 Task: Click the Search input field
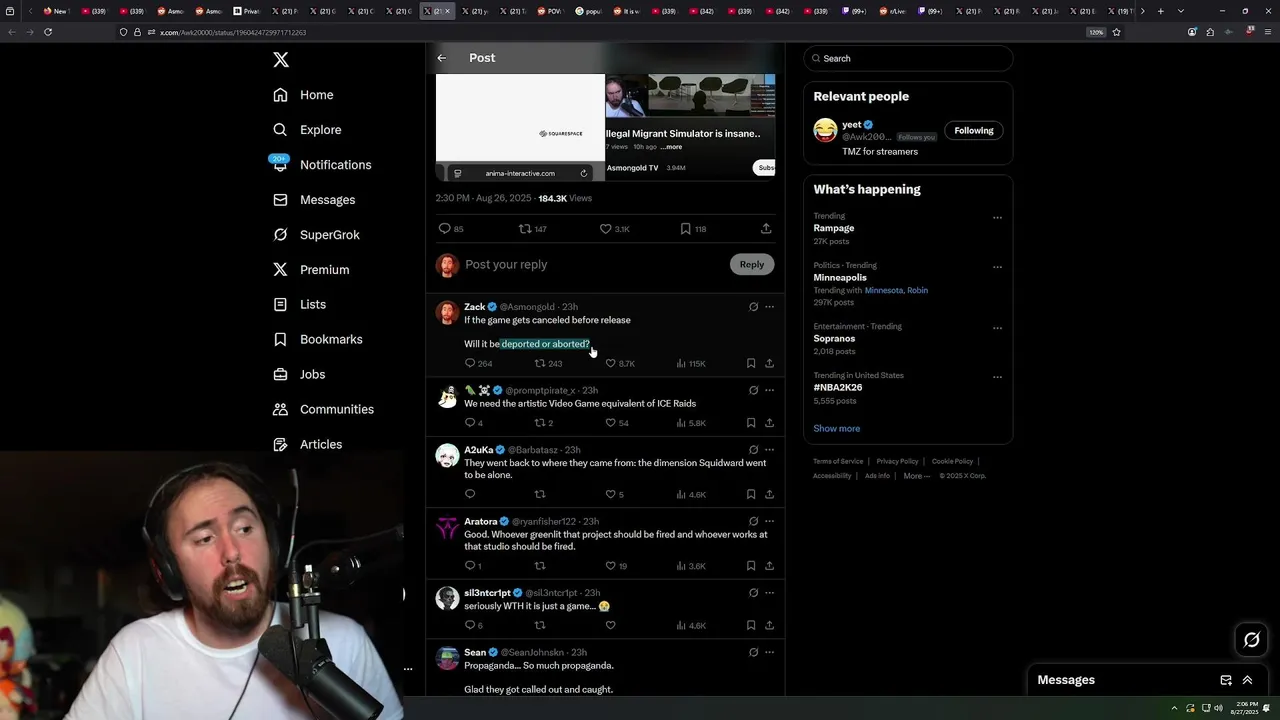click(908, 59)
